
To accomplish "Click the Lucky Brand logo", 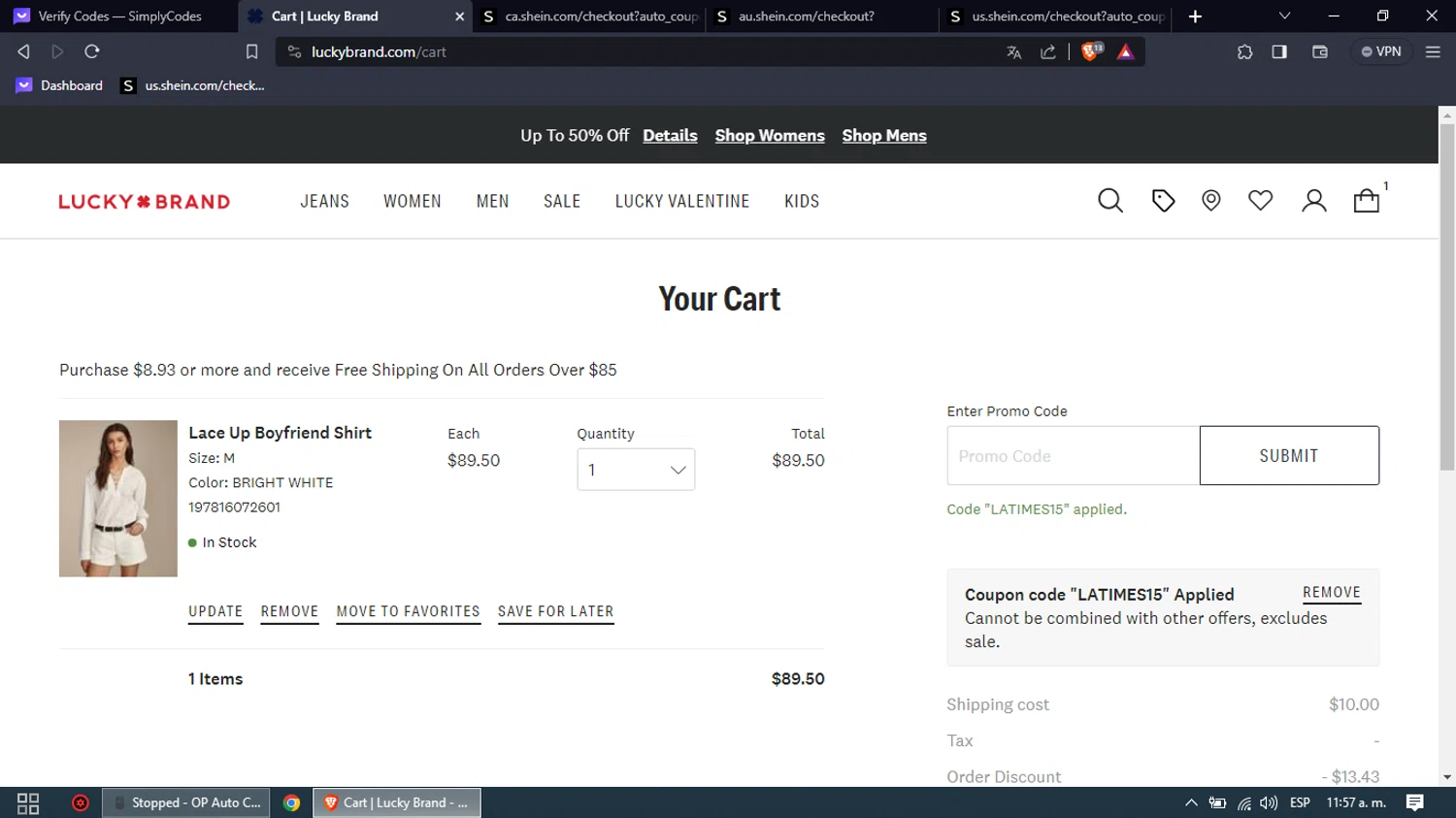I will tap(145, 202).
